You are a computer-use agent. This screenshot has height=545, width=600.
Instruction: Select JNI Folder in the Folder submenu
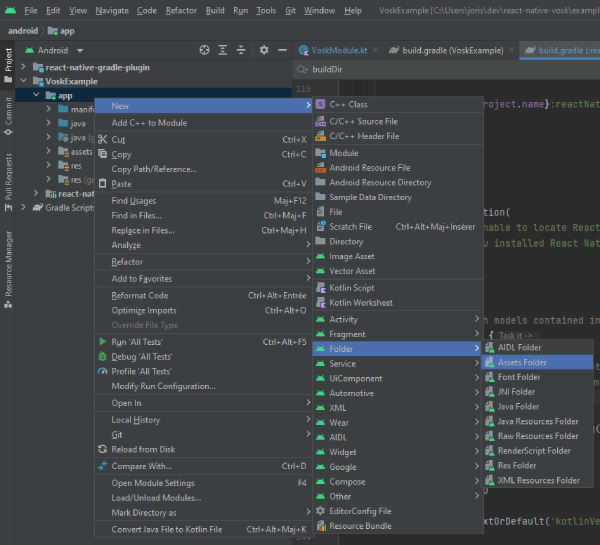coord(537,392)
